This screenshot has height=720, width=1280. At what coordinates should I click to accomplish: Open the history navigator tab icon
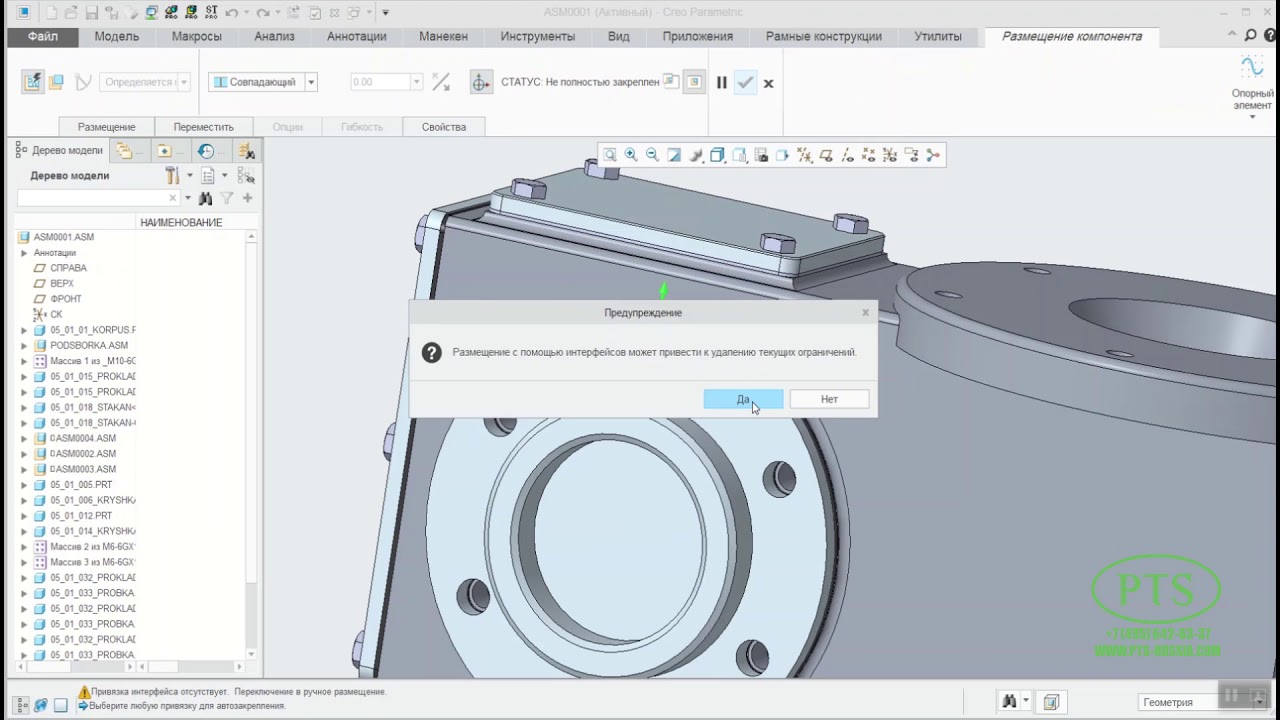[206, 151]
